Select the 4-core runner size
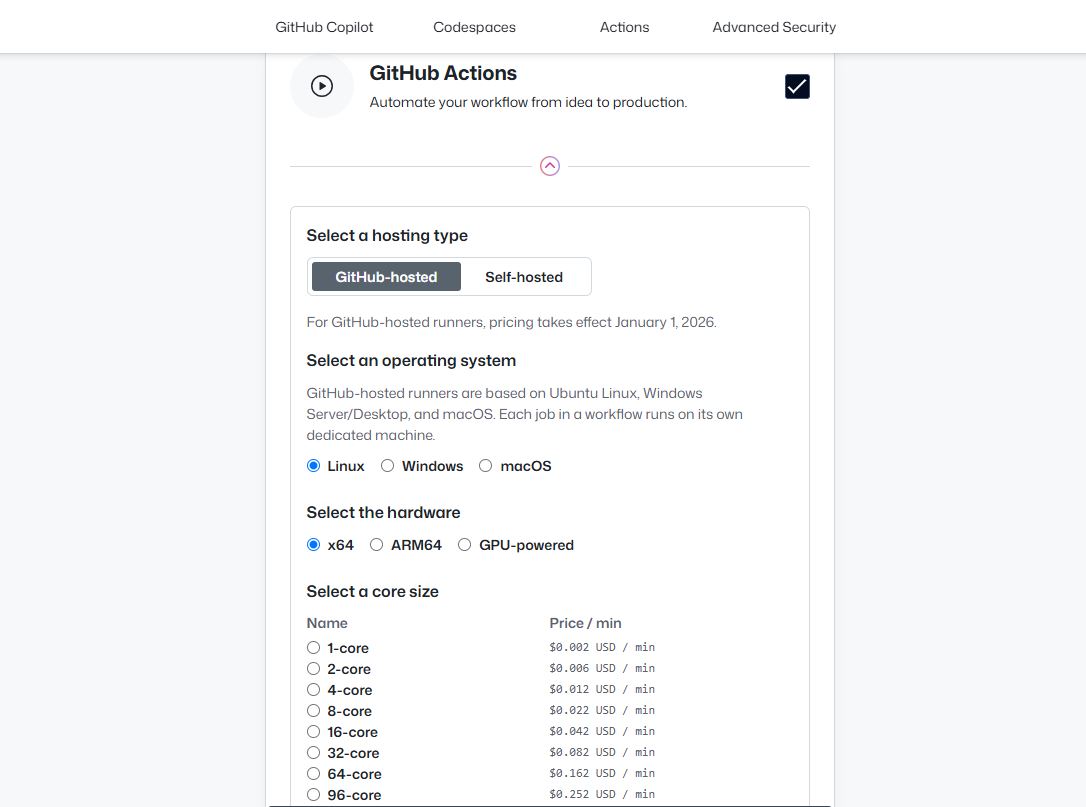 pos(313,689)
